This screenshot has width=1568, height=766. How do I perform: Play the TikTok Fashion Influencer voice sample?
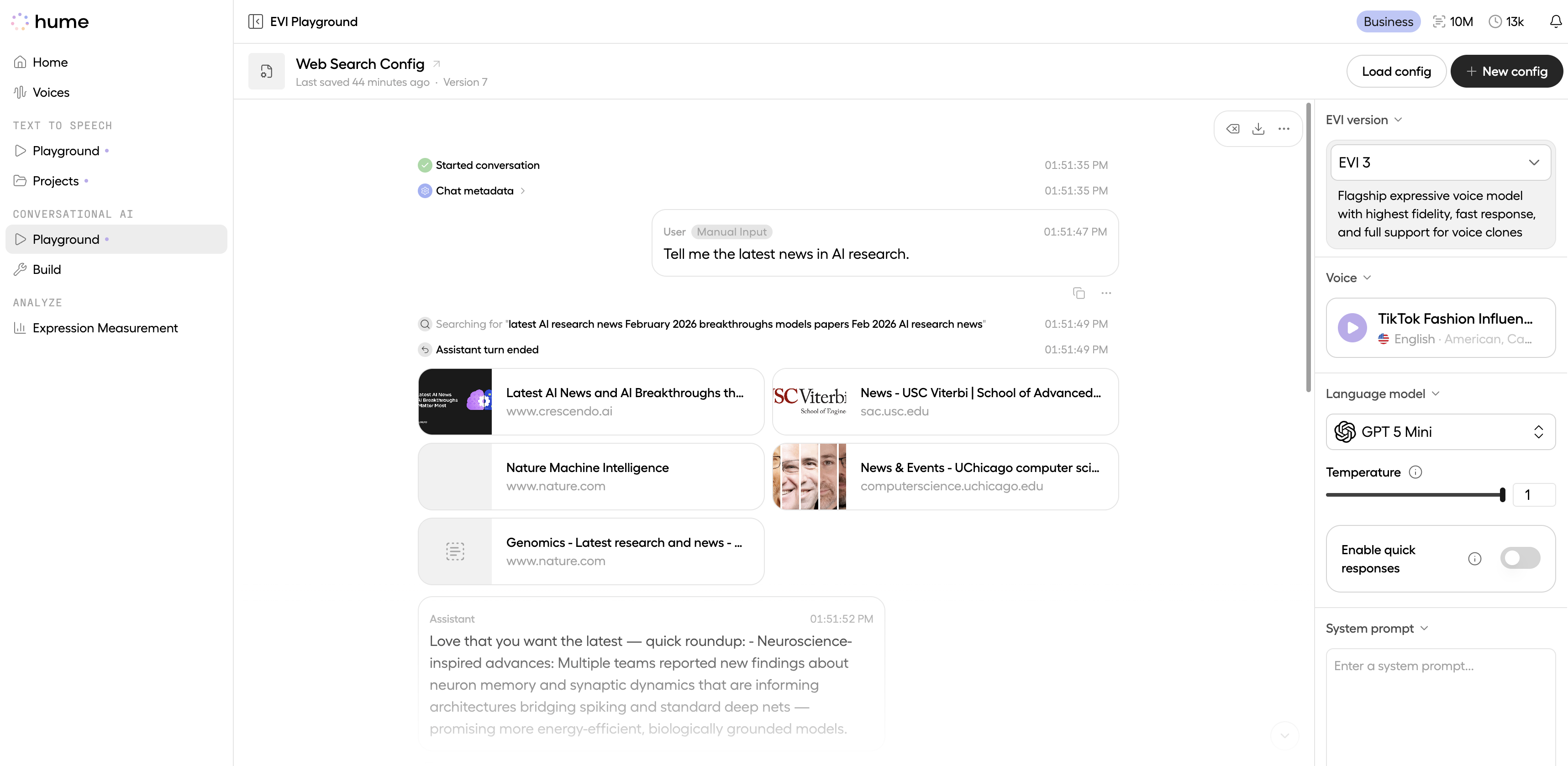tap(1352, 328)
